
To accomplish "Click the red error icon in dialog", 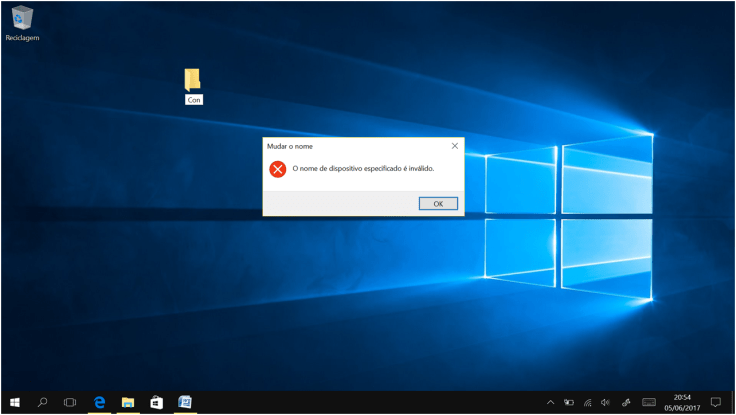I will (278, 169).
